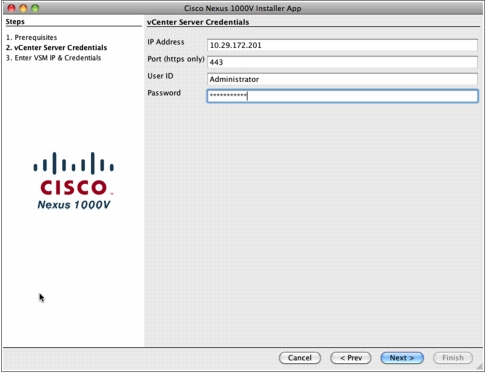Click into the User ID field

(x=342, y=79)
